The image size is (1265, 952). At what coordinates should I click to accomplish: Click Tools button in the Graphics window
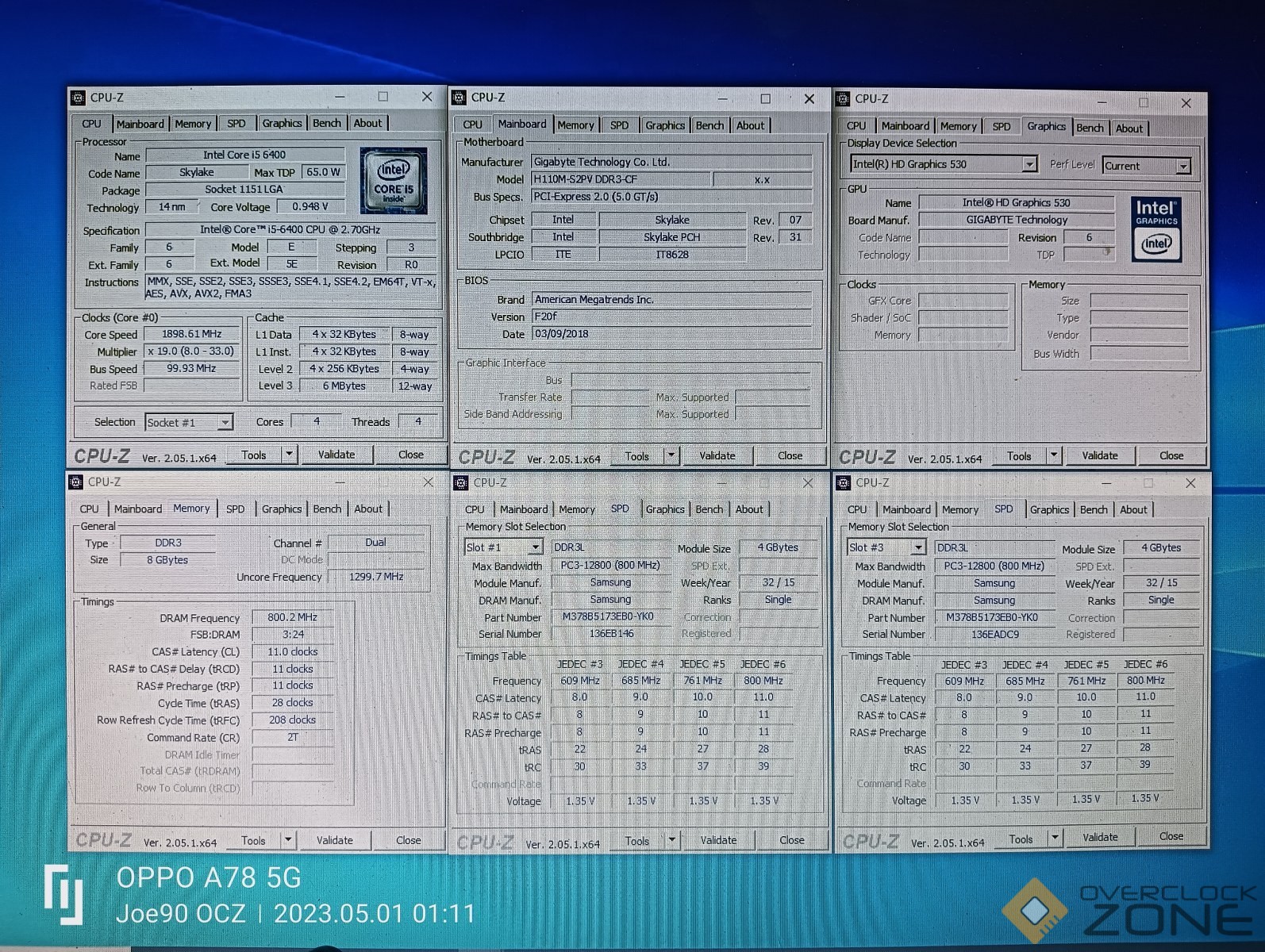pos(1019,456)
